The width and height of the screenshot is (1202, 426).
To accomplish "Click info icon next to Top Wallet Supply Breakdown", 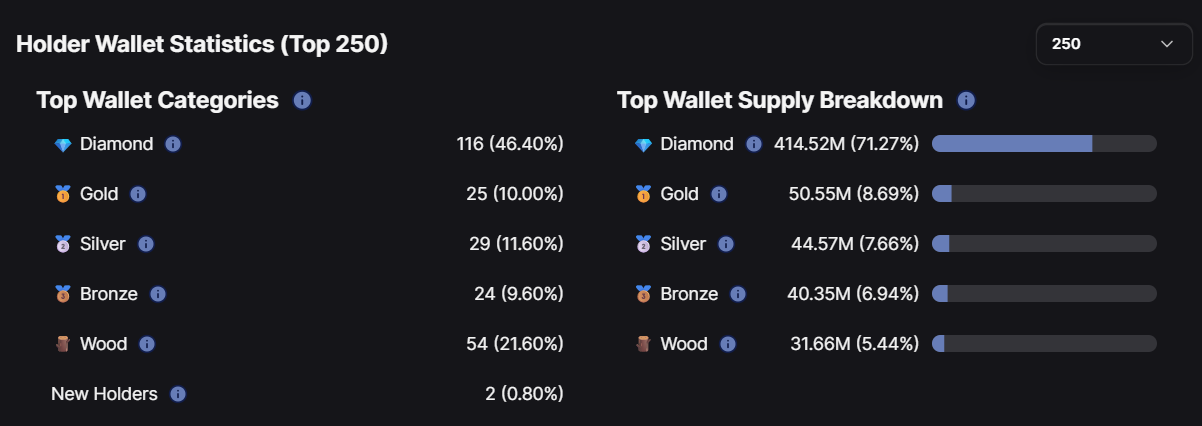I will [x=966, y=100].
